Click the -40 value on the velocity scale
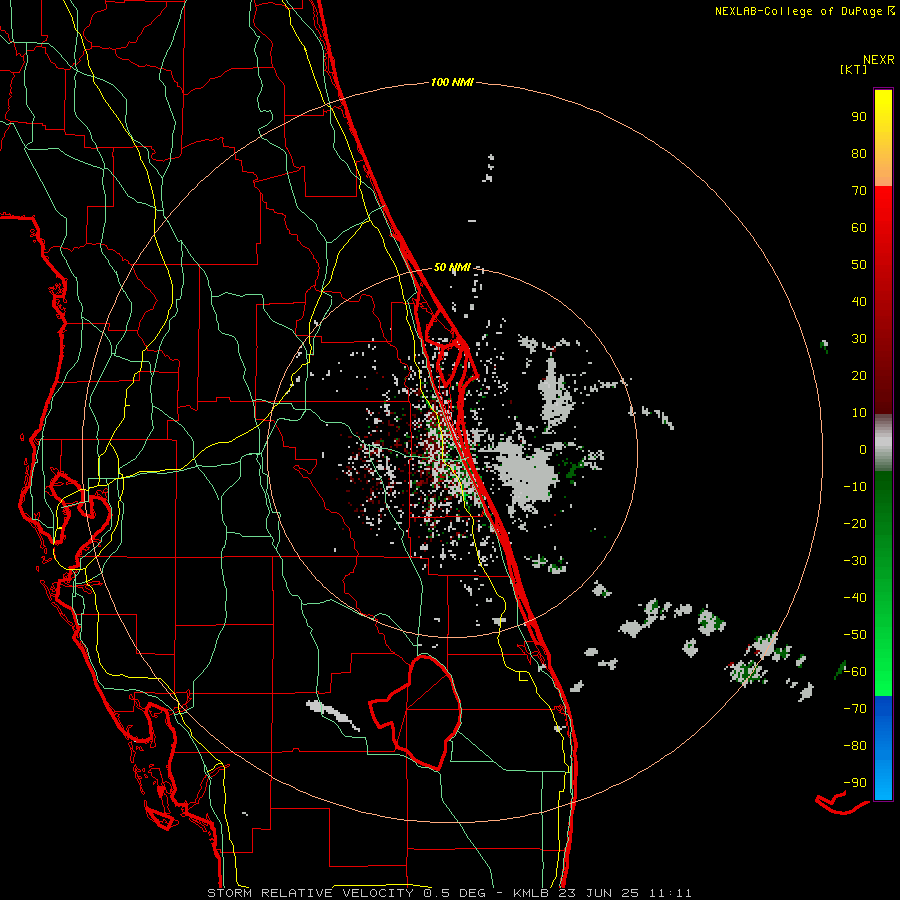 click(855, 598)
